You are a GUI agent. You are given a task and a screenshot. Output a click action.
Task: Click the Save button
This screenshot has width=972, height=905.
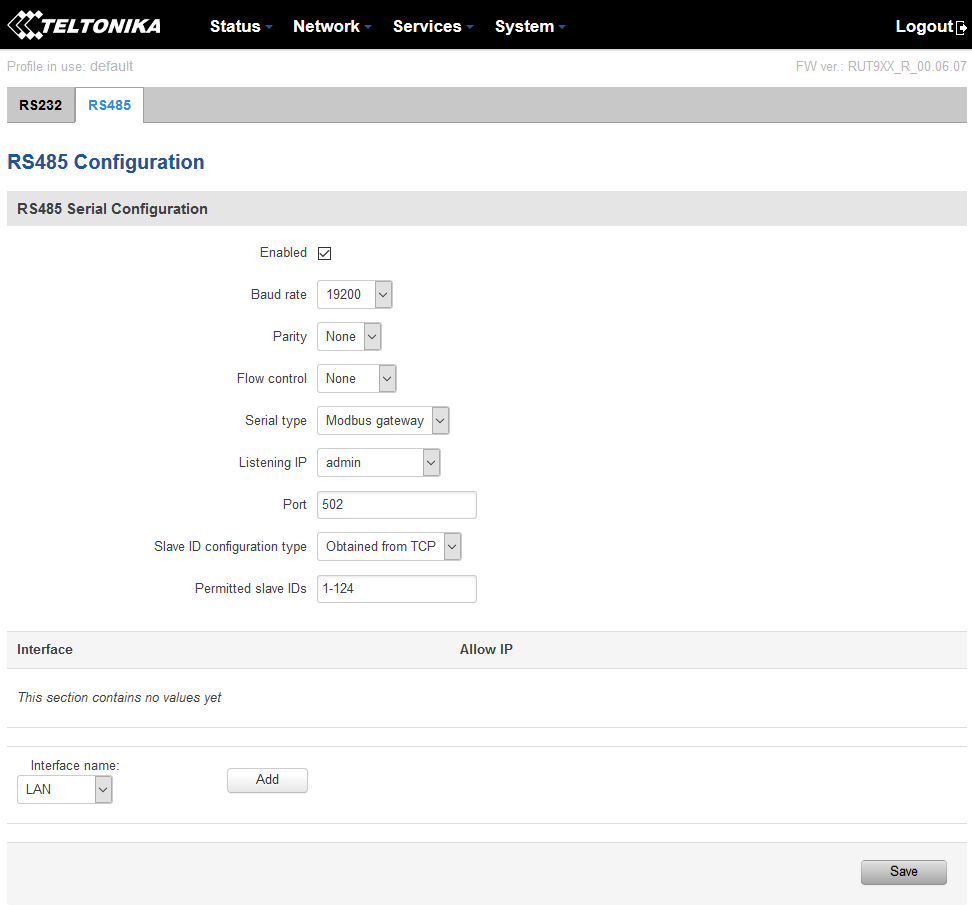pyautogui.click(x=903, y=871)
